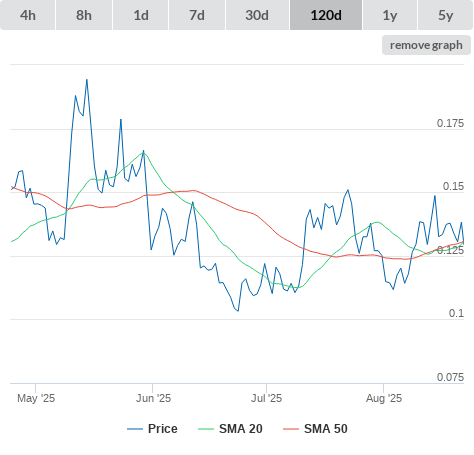Click the 0.175 y-axis gridline label
This screenshot has height=455, width=474.
click(x=450, y=123)
